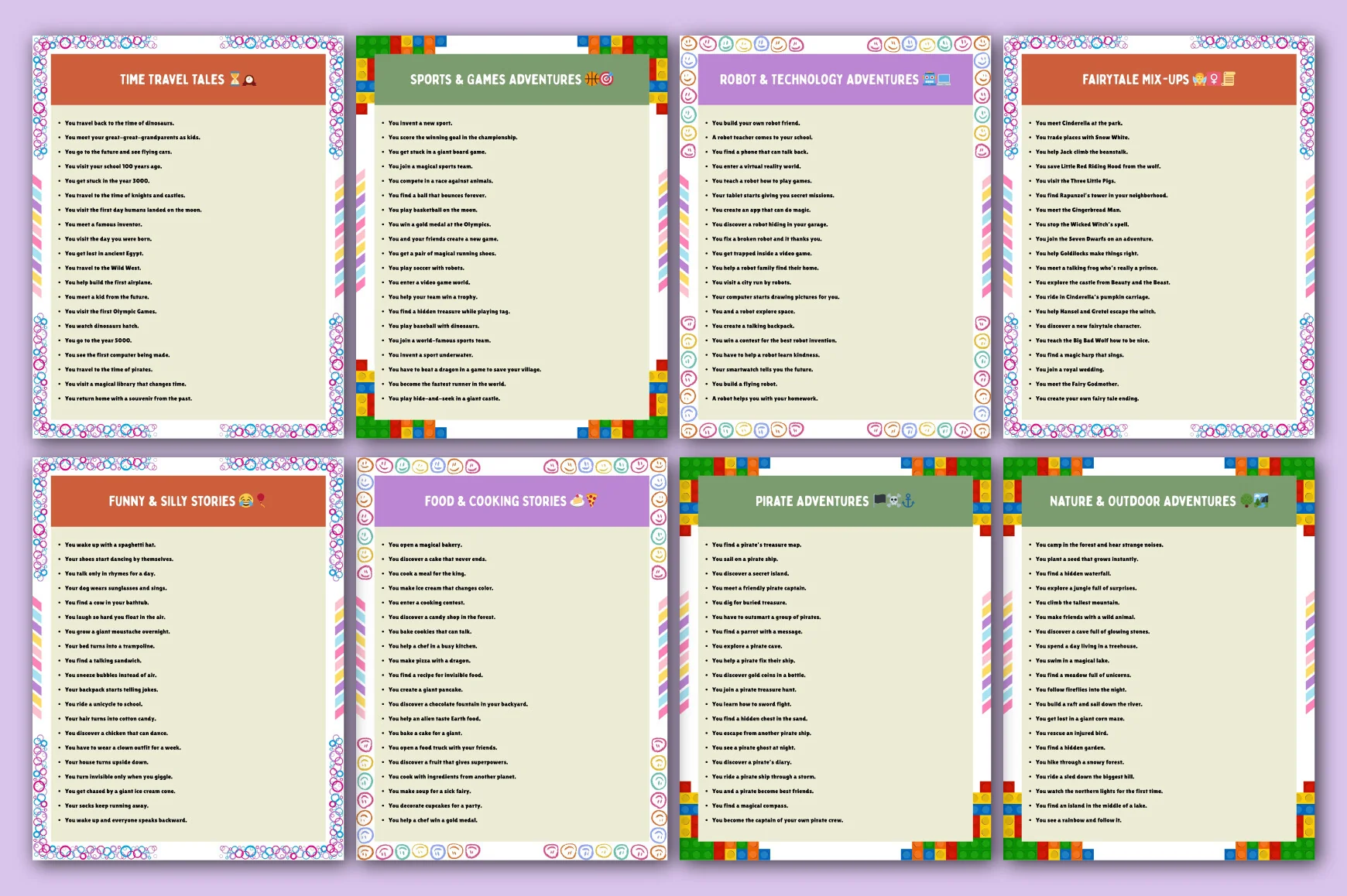Click 'You meet the Gingerbread Man.'
This screenshot has width=1347, height=896.
point(1078,210)
